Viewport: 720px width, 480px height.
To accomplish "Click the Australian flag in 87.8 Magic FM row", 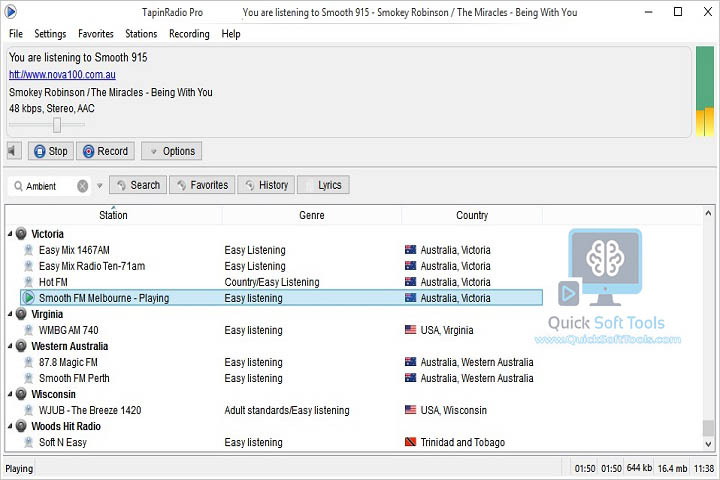I will pyautogui.click(x=411, y=361).
